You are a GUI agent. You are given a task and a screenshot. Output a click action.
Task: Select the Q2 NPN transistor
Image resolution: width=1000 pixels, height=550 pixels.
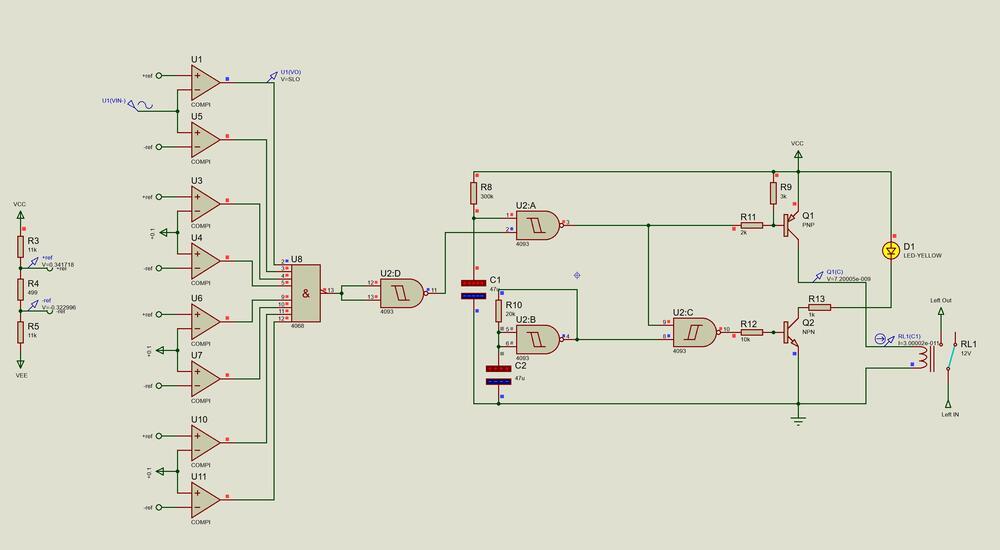click(794, 330)
